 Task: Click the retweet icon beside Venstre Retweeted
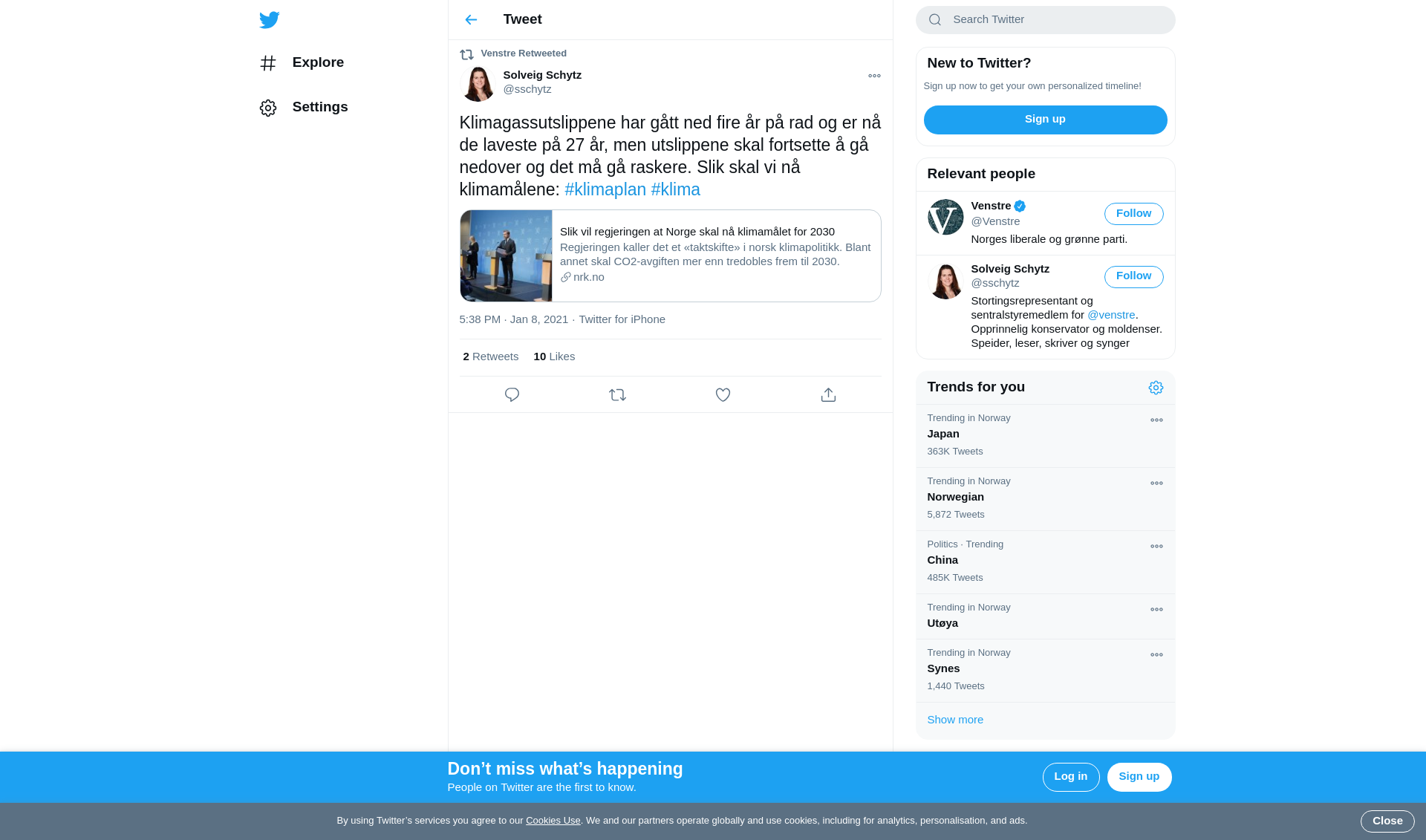[466, 54]
